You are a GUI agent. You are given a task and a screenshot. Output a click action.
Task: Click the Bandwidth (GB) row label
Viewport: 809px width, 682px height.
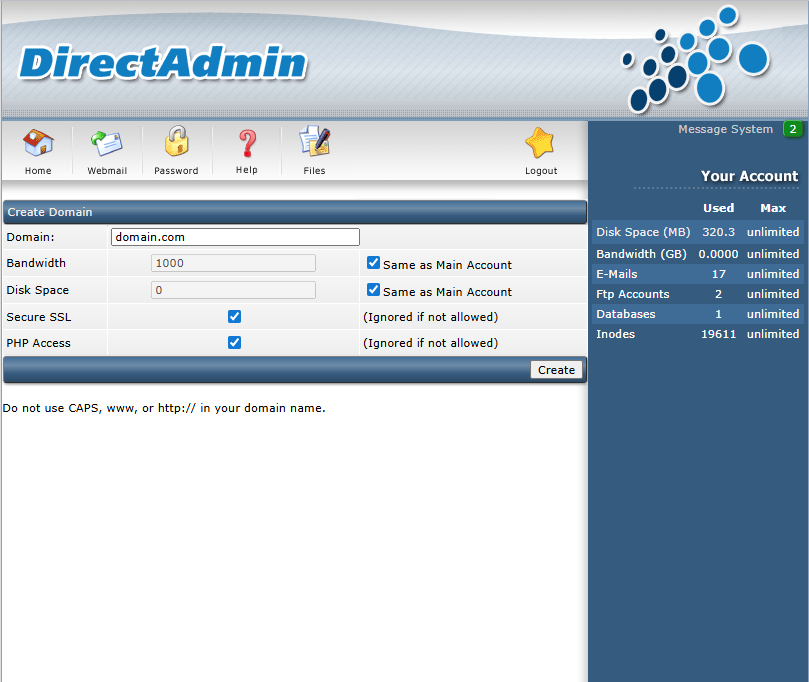(641, 254)
